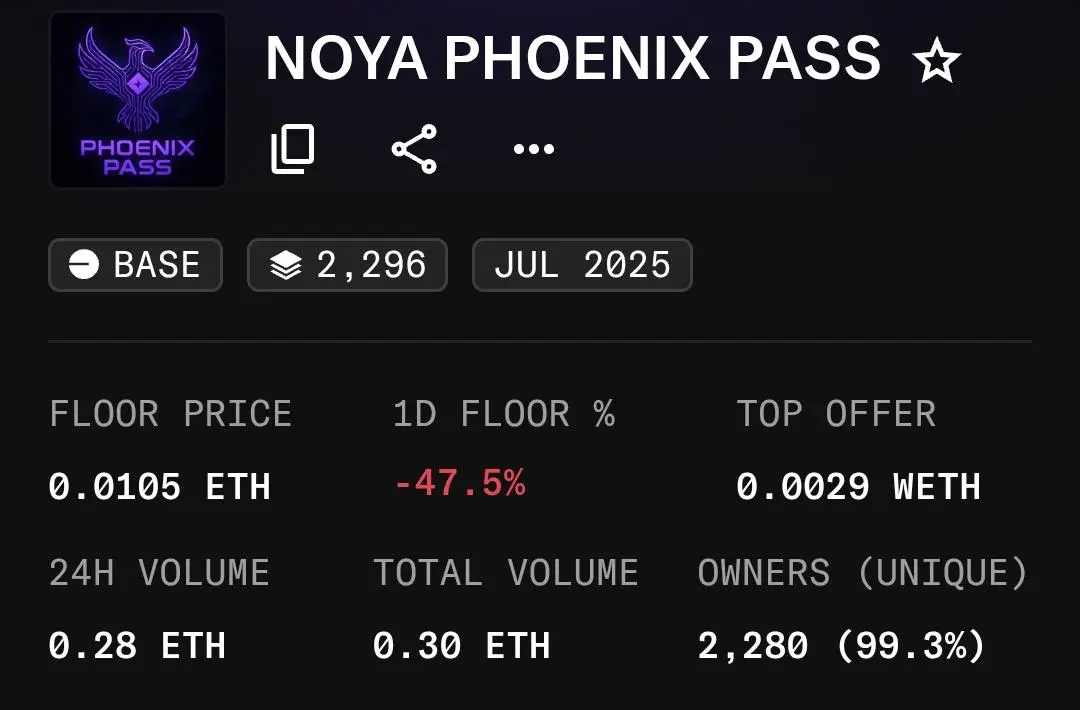Screen dimensions: 1080x710
Task: Open the OWNERS (UNIQUE) stat label
Action: 862,573
